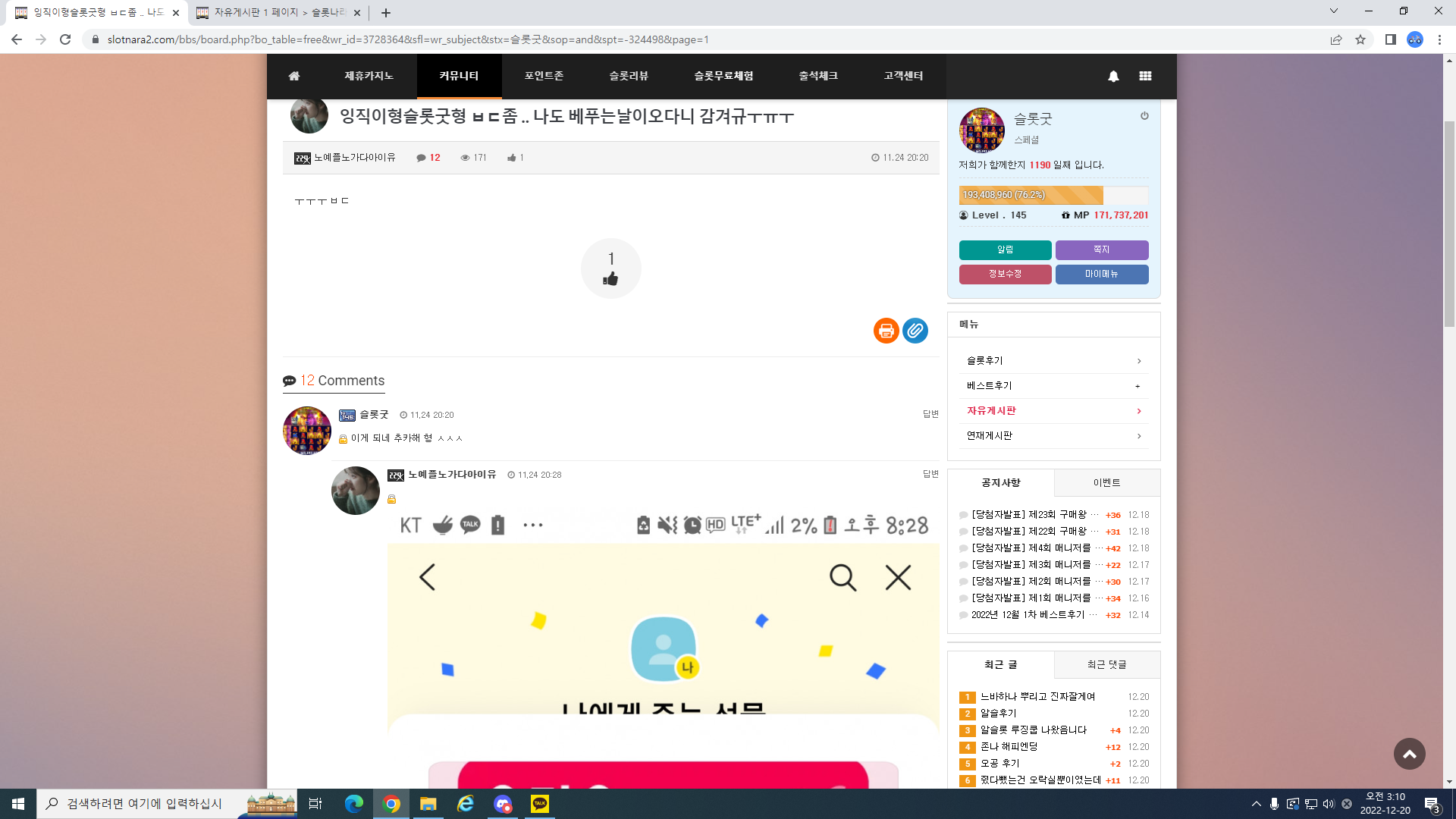Click the orange print icon

pyautogui.click(x=886, y=331)
